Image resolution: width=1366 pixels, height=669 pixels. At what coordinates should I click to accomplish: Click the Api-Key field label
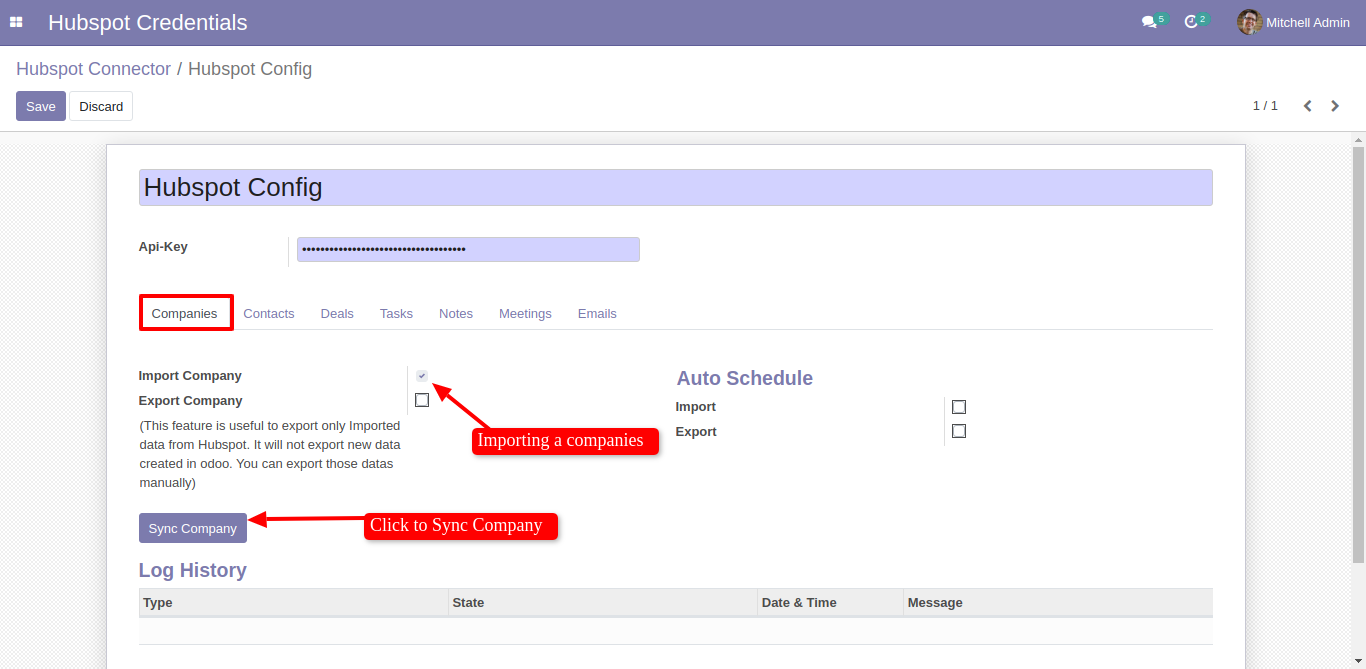tap(163, 247)
